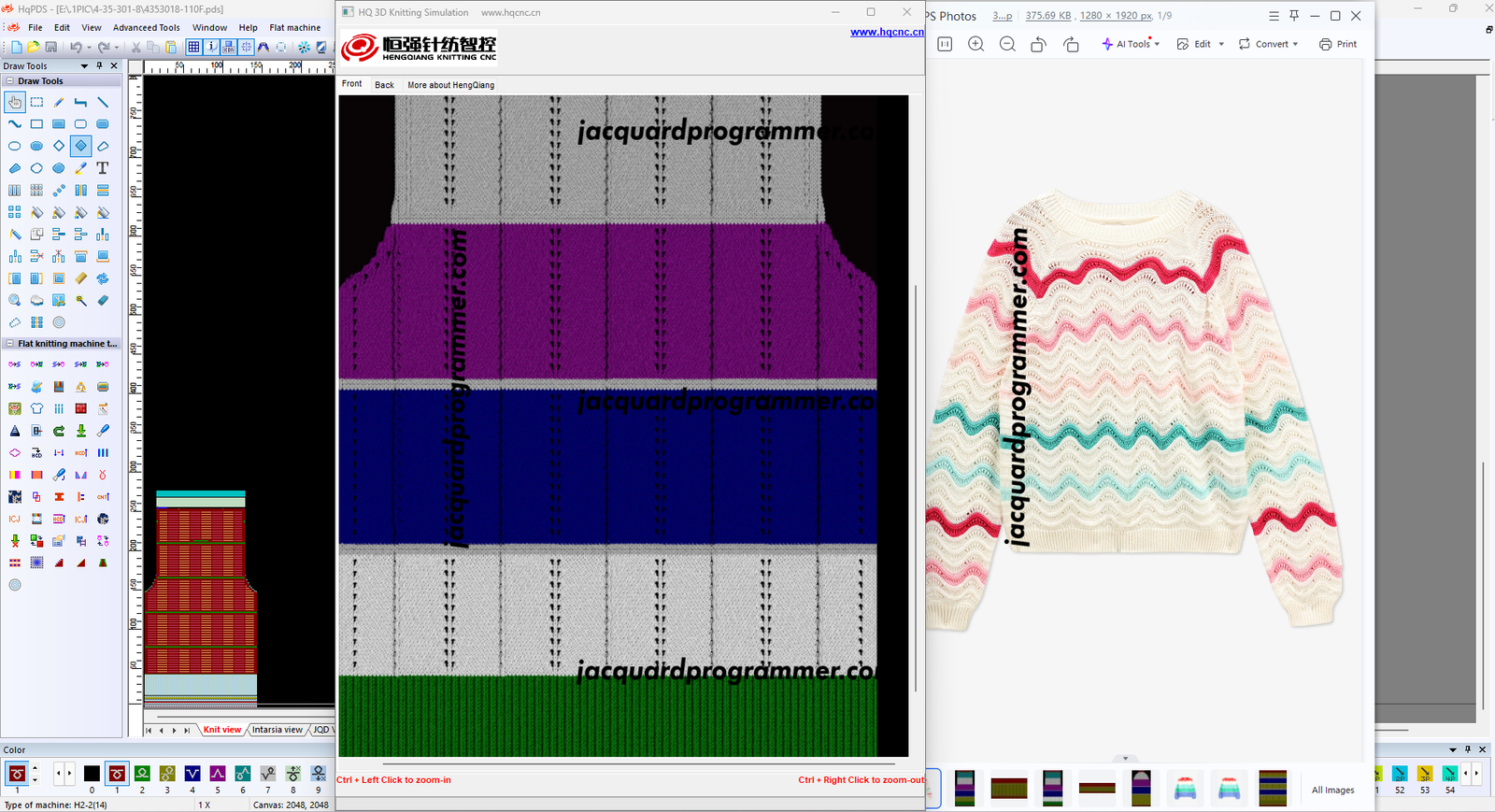Select the rectangular marquee selection tool

click(36, 102)
